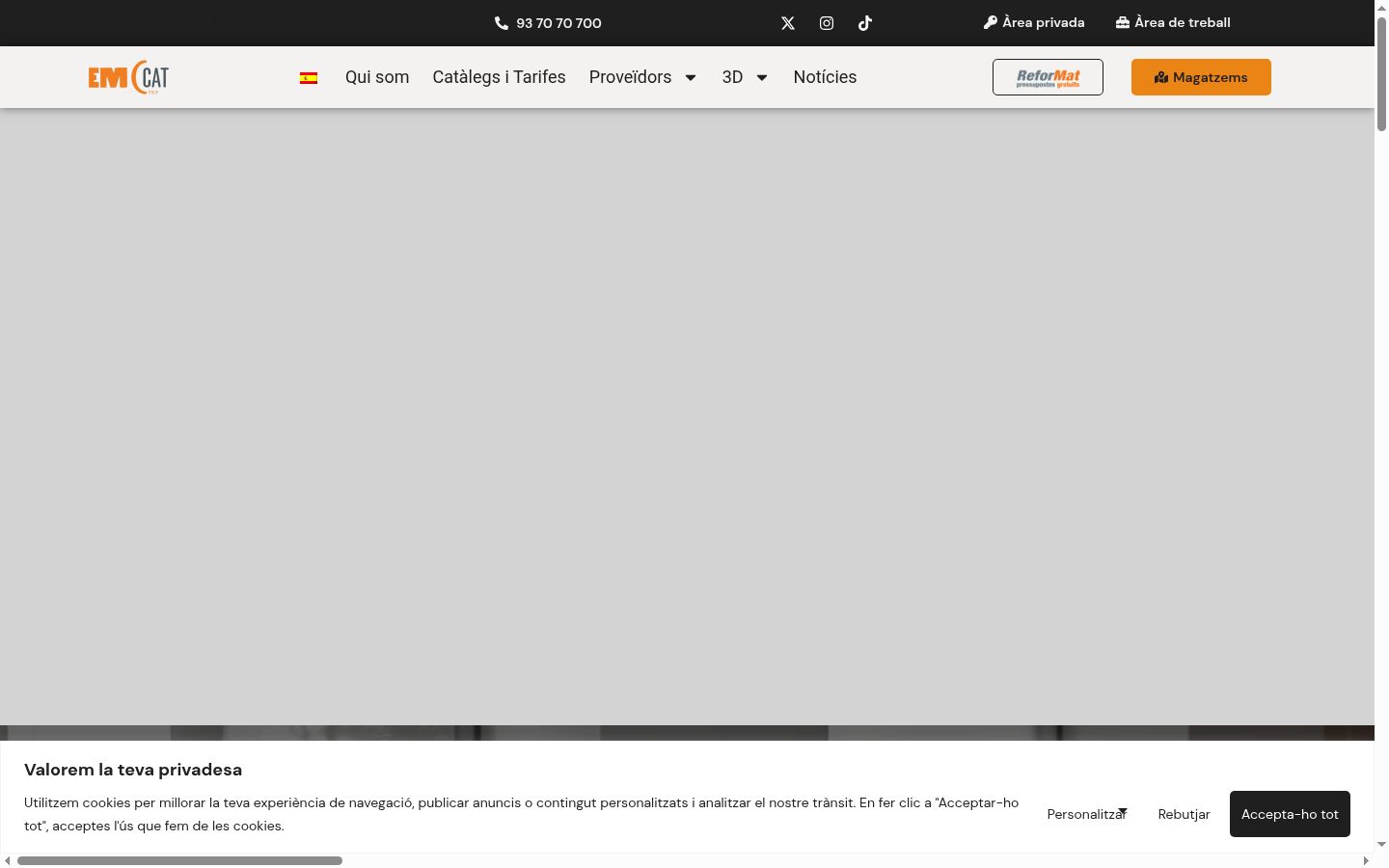Click the horizontal scrollbar thumb
This screenshot has width=1389, height=868.
click(x=179, y=860)
